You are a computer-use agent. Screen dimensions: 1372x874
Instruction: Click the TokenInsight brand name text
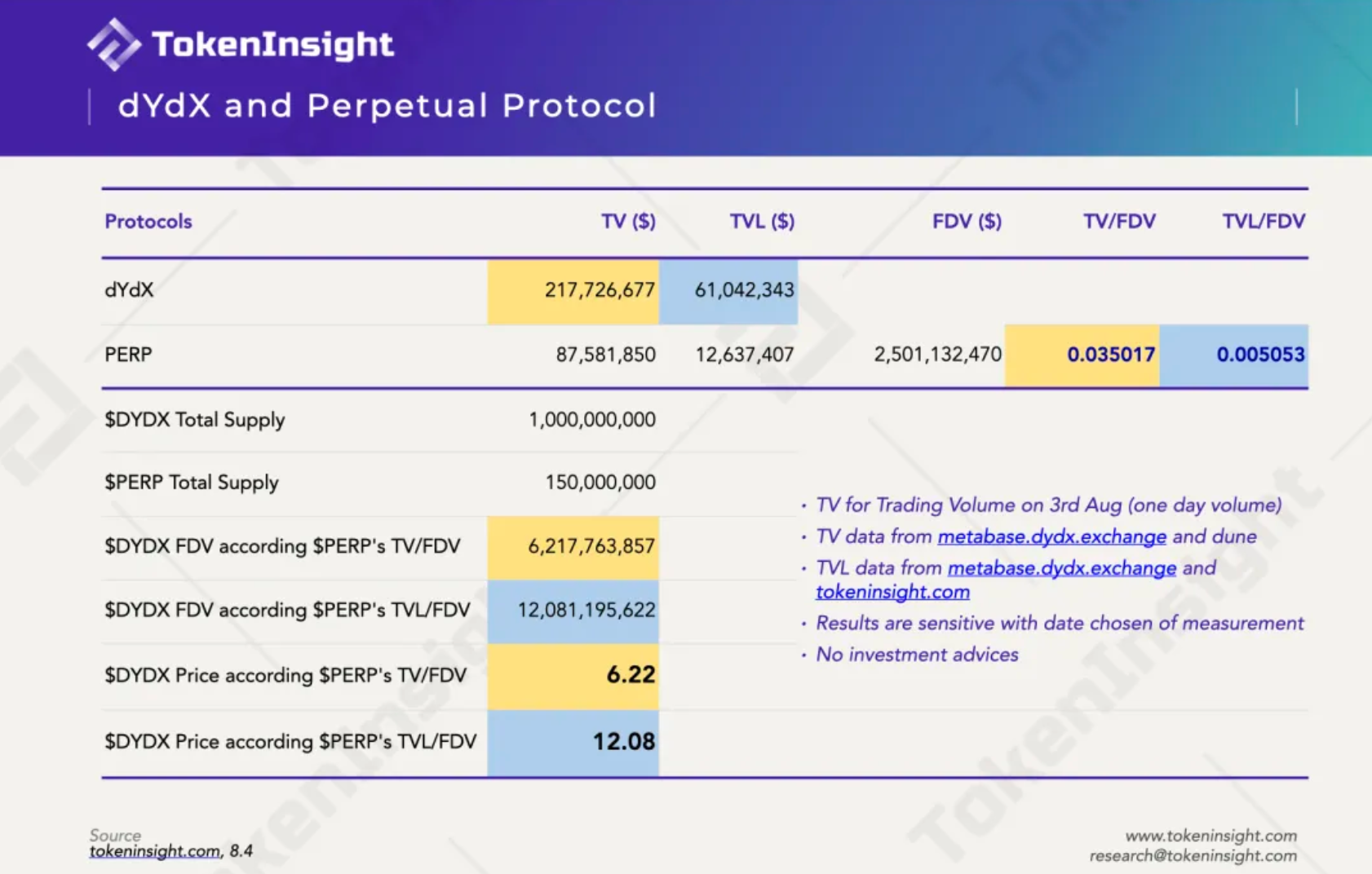click(x=272, y=44)
